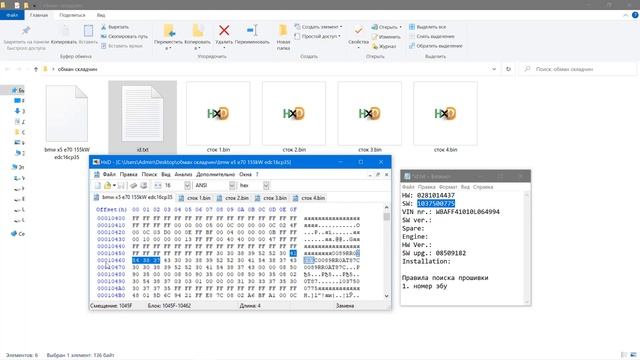Select the bmw x5 e70 155kW file thumbnail
The width and height of the screenshot is (640, 360).
67,114
